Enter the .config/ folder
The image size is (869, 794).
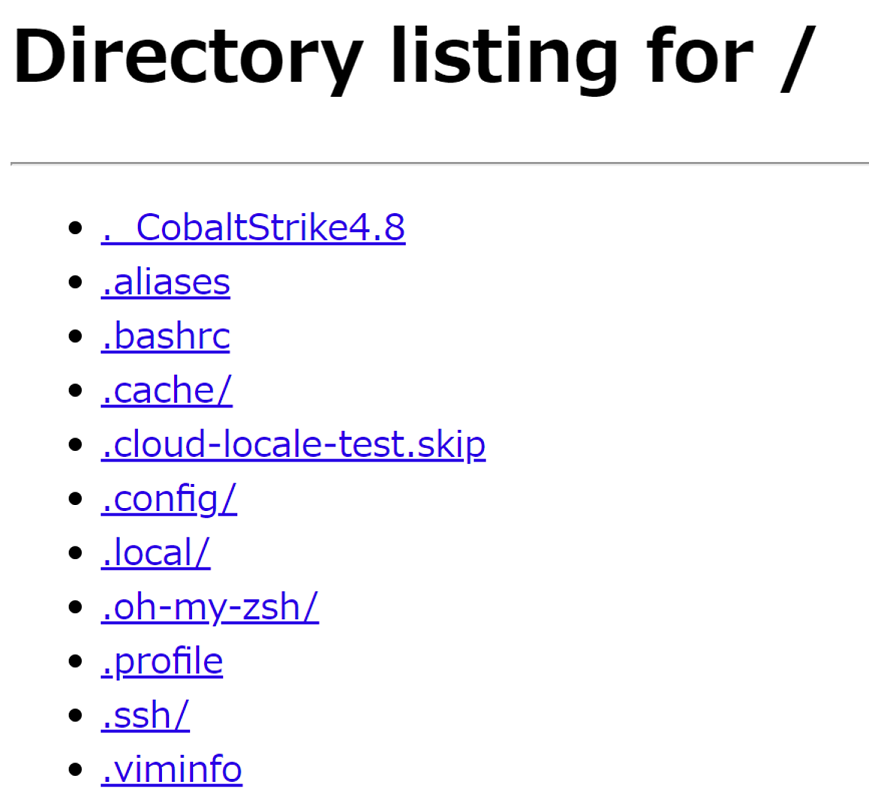[169, 498]
